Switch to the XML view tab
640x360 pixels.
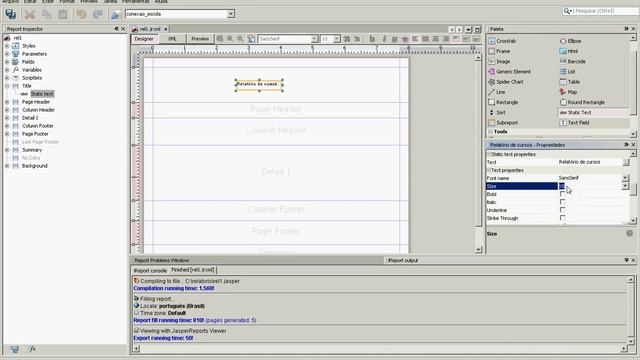pos(172,39)
